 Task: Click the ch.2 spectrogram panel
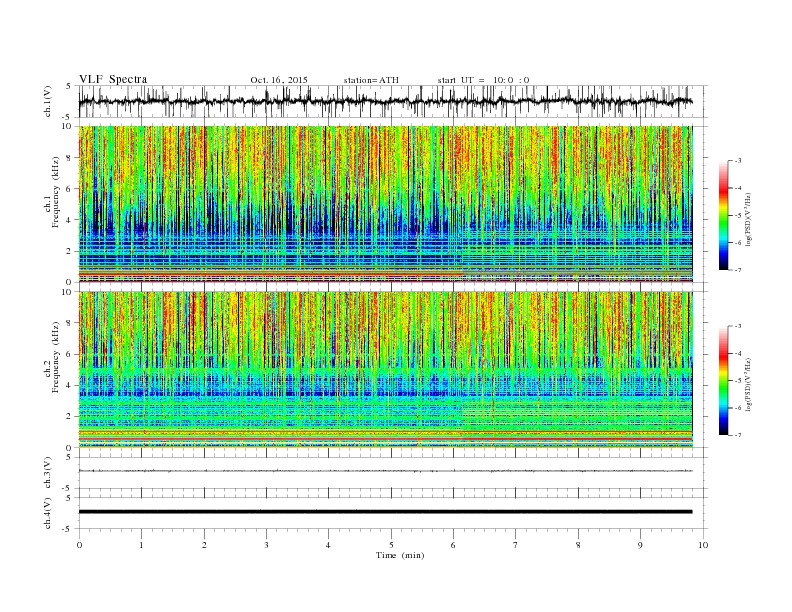point(385,369)
